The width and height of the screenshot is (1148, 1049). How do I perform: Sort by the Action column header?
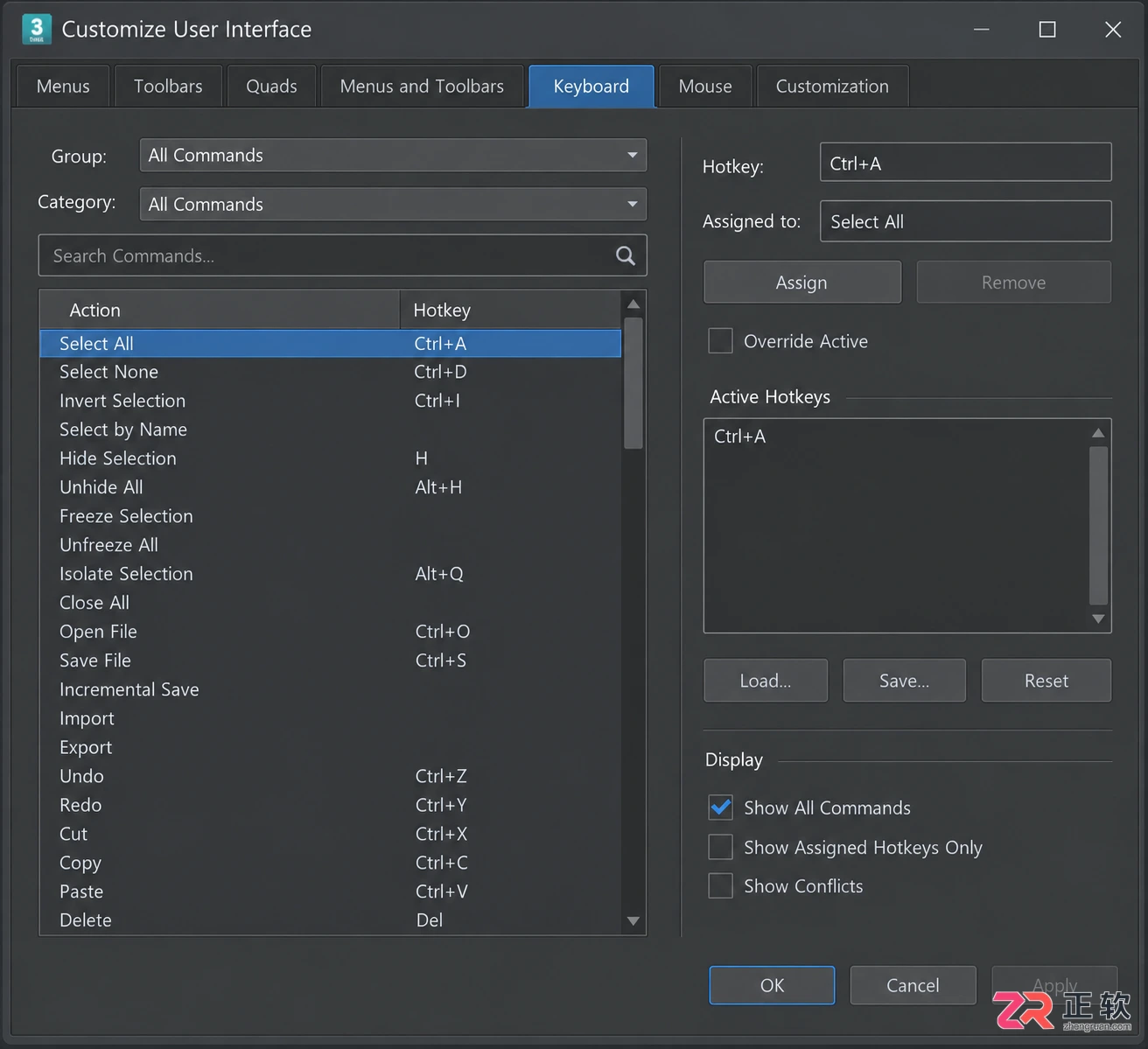[220, 310]
